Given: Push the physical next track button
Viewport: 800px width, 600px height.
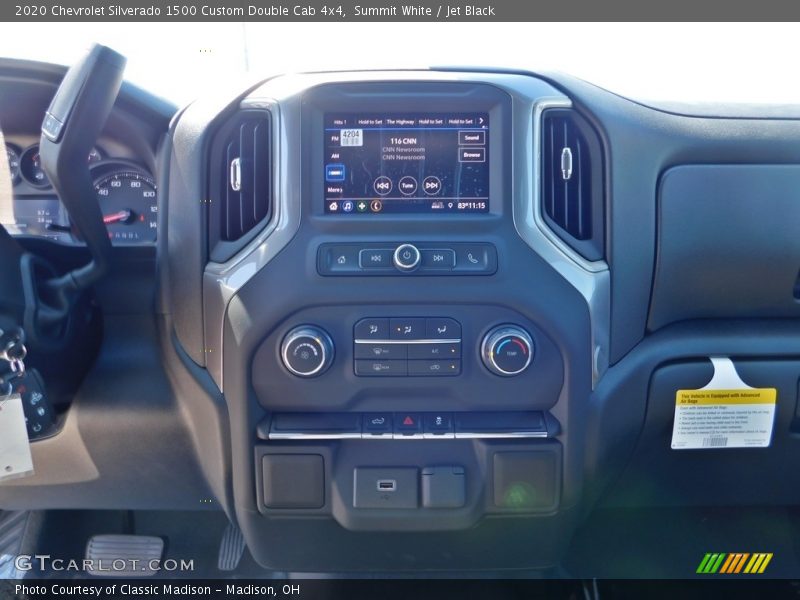Looking at the screenshot, I should pyautogui.click(x=438, y=259).
